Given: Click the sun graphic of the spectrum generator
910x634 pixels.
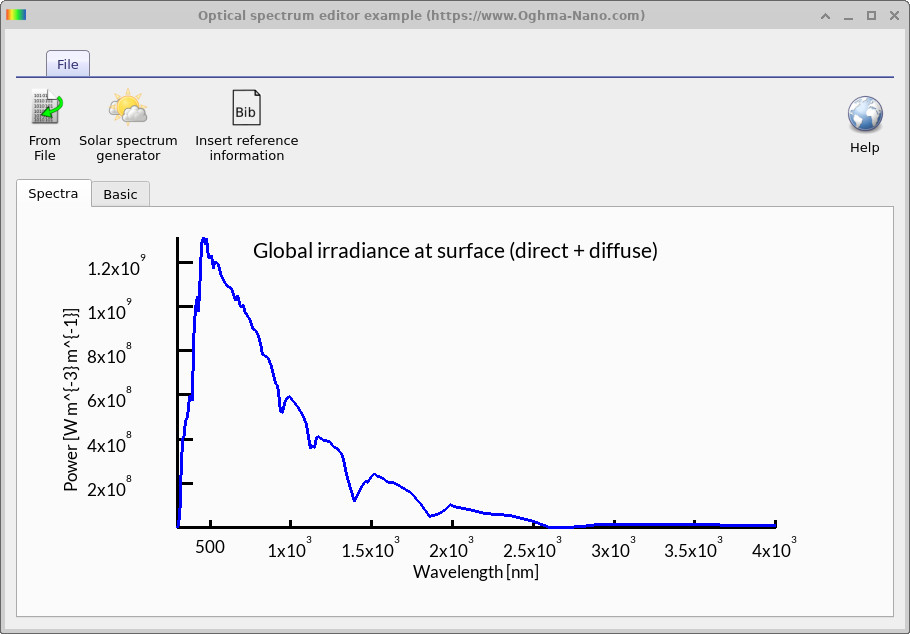Looking at the screenshot, I should [x=128, y=105].
